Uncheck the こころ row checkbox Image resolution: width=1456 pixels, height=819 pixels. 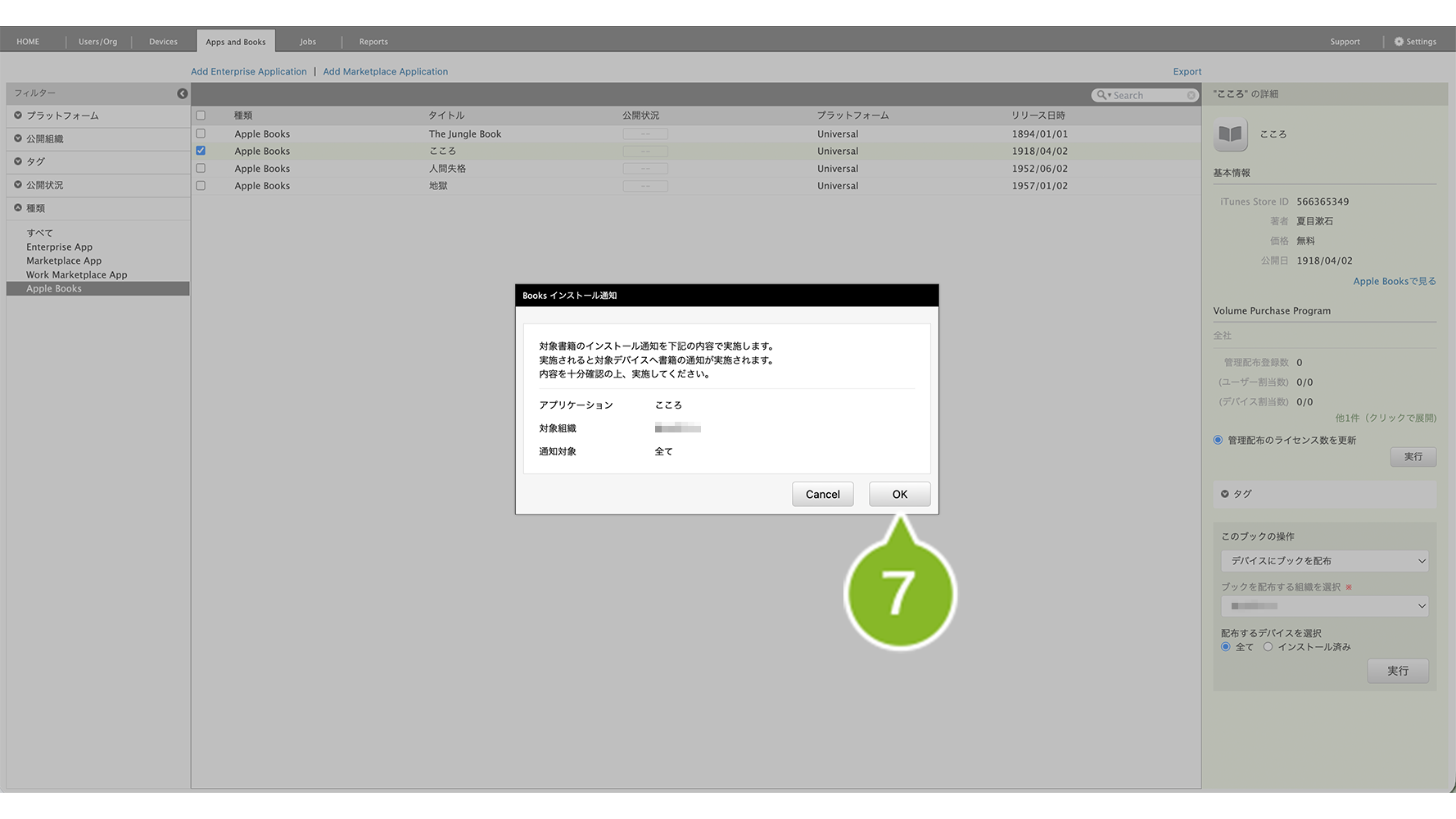[x=201, y=151]
